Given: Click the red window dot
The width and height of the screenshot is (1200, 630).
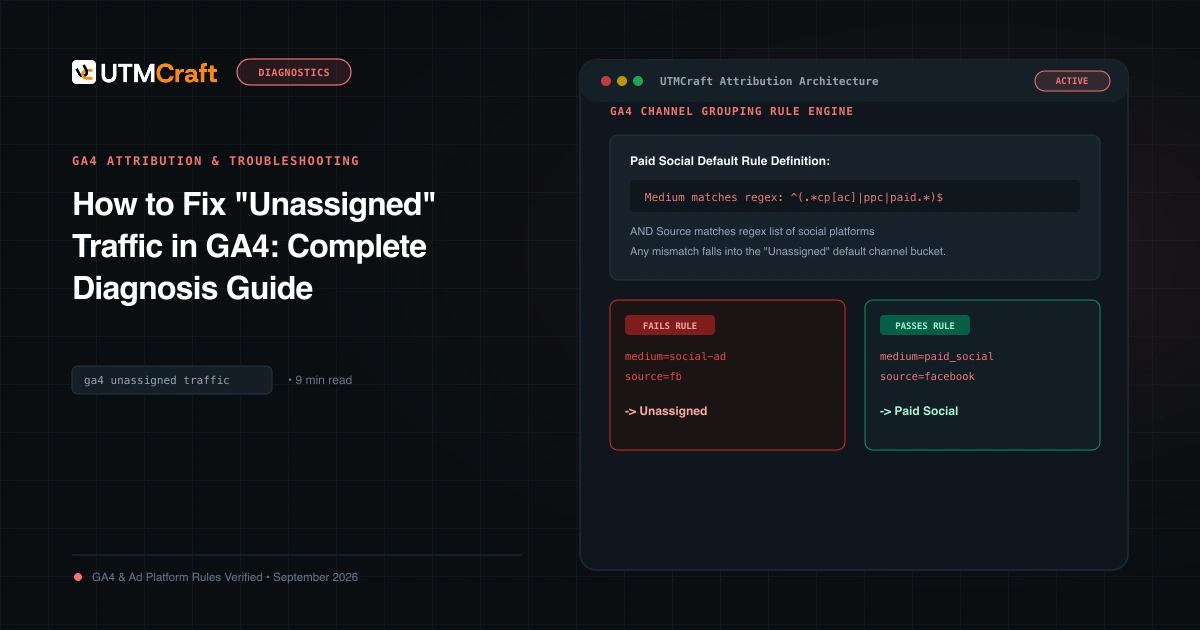Looking at the screenshot, I should [605, 81].
